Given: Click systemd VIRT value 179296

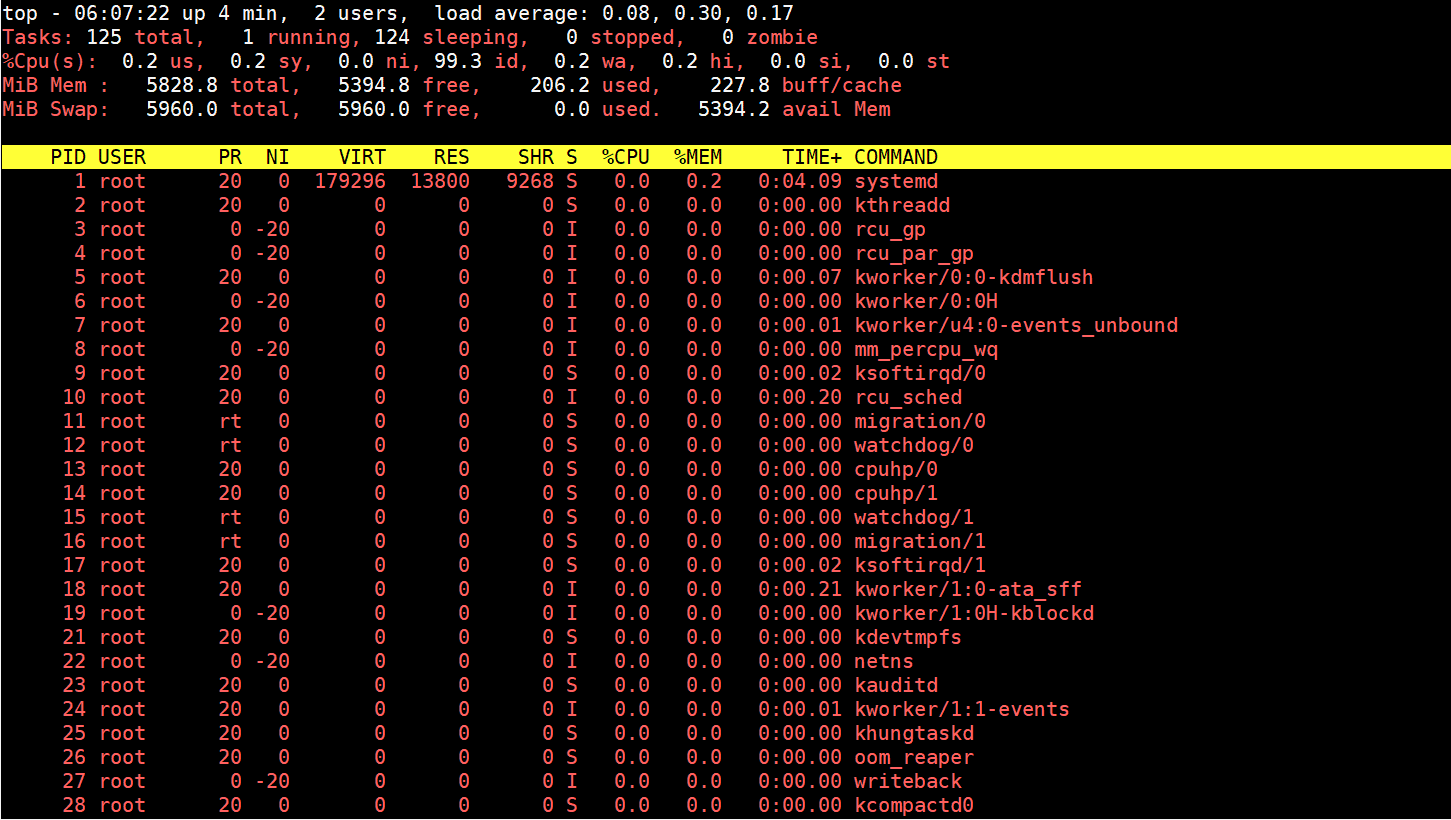Looking at the screenshot, I should (x=350, y=181).
